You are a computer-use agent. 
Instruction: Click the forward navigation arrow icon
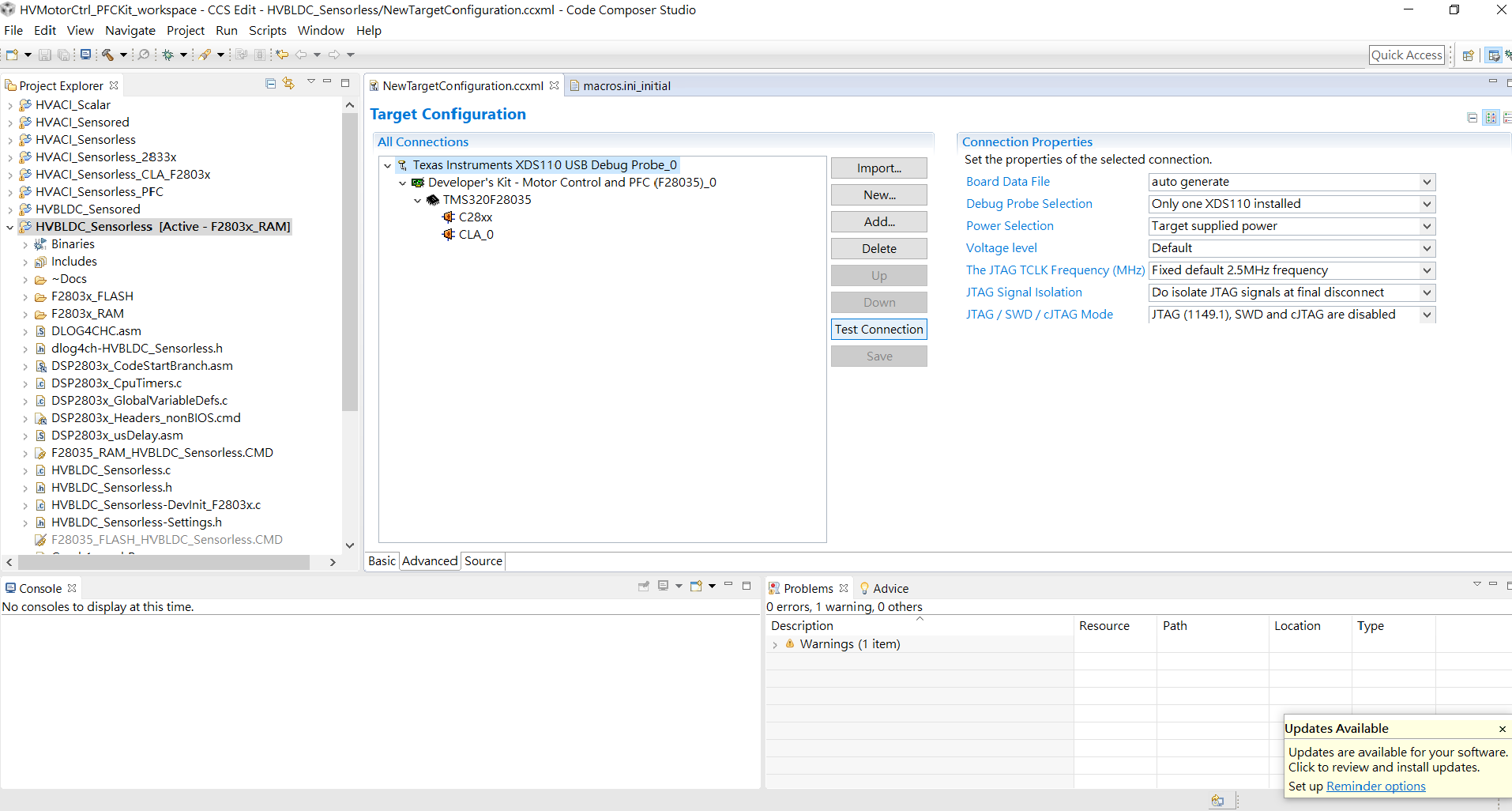pos(334,55)
